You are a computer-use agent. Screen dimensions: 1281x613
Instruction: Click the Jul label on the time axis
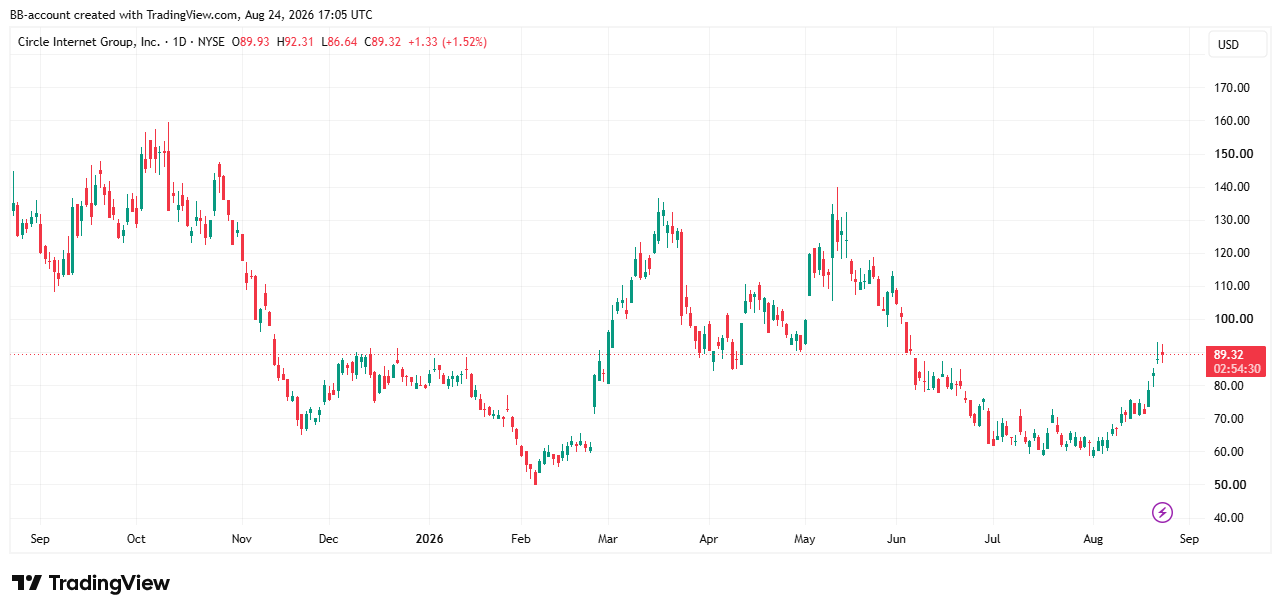tap(993, 539)
